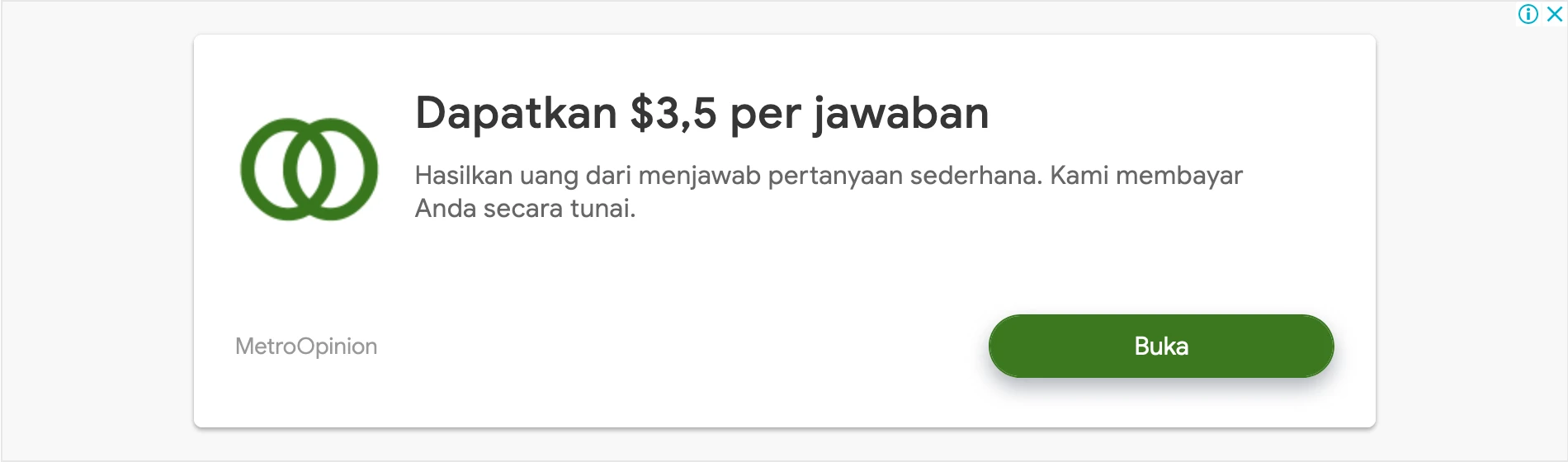Click the word sederhana in the description
Screen dimensions: 1568x462
(x=976, y=176)
